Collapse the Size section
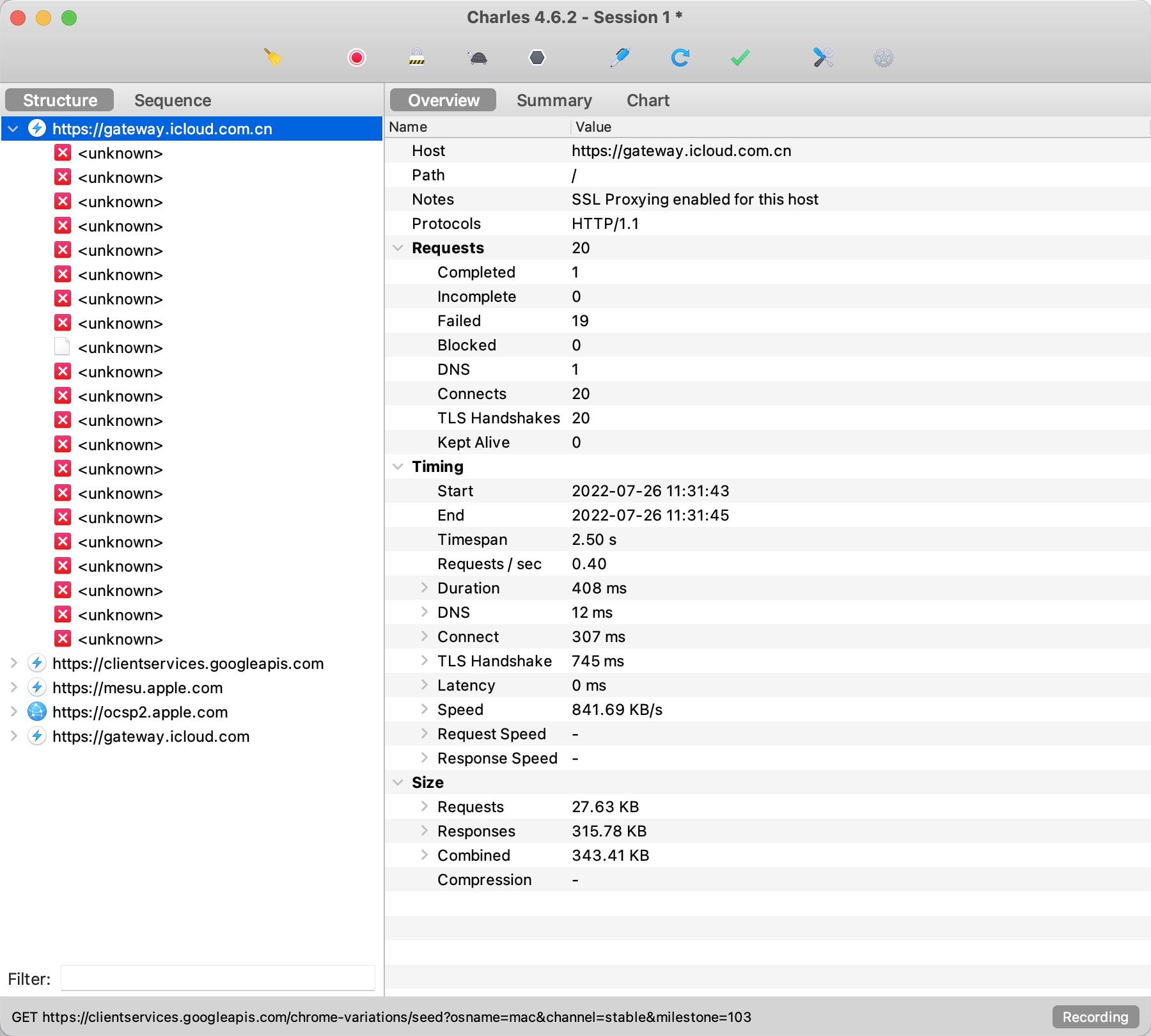The width and height of the screenshot is (1151, 1036). (x=398, y=782)
